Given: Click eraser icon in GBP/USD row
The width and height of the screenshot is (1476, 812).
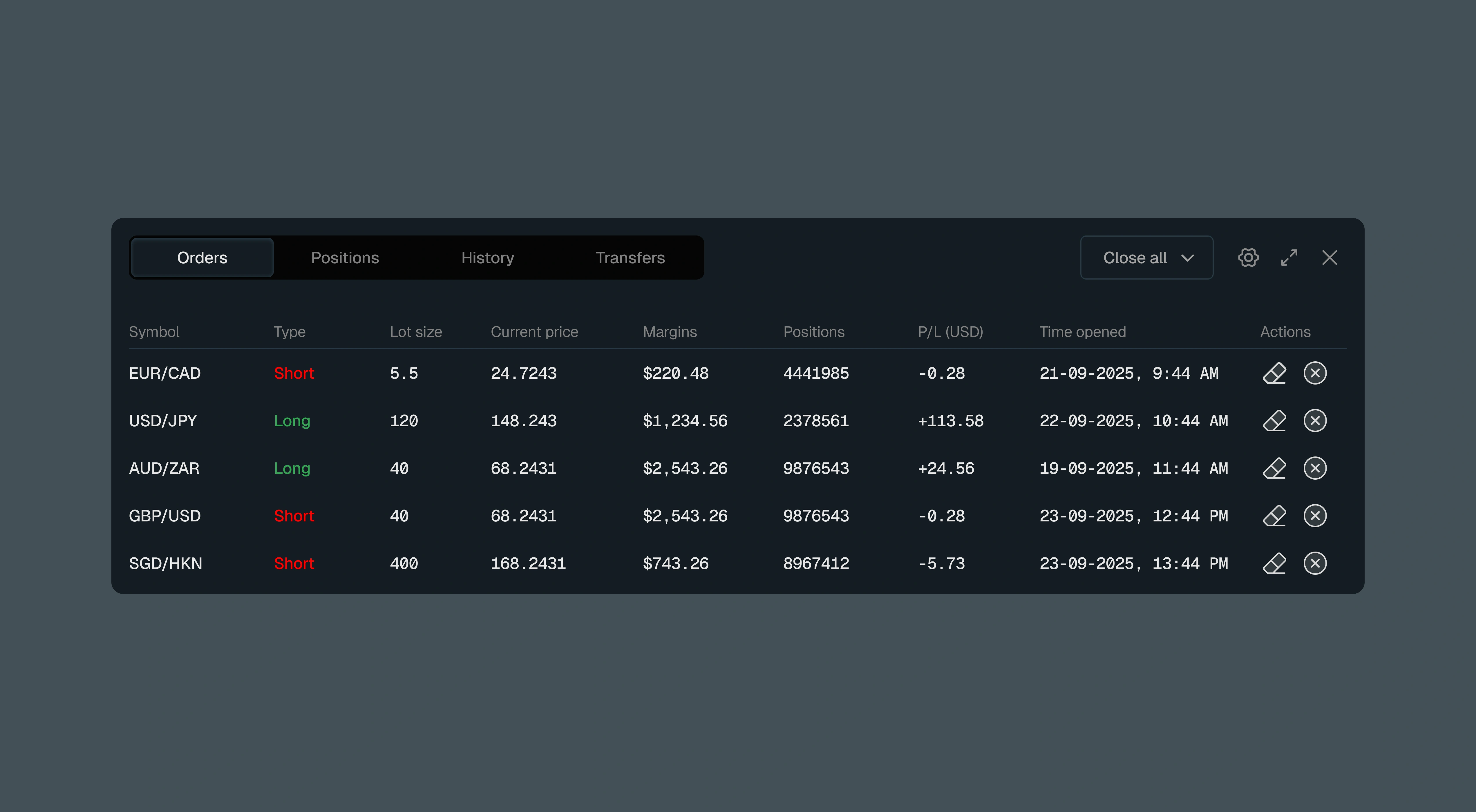Looking at the screenshot, I should point(1274,516).
